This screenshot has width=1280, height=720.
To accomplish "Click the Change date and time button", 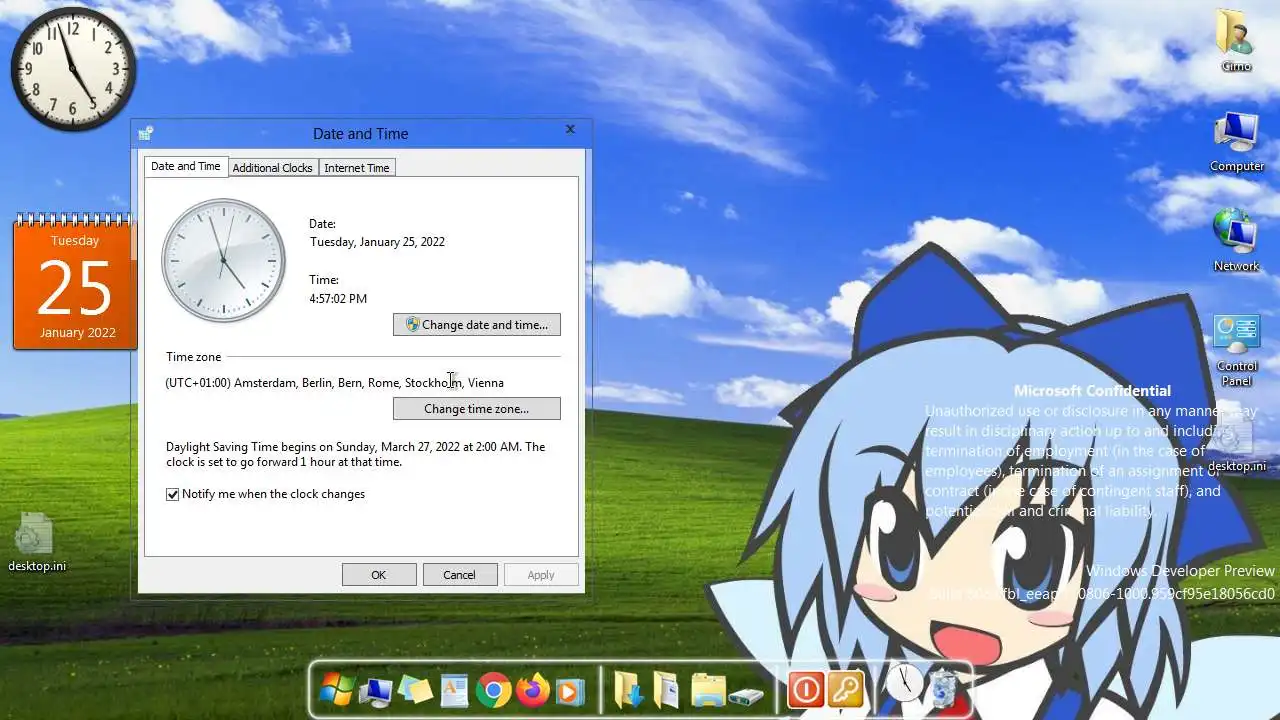I will point(477,325).
